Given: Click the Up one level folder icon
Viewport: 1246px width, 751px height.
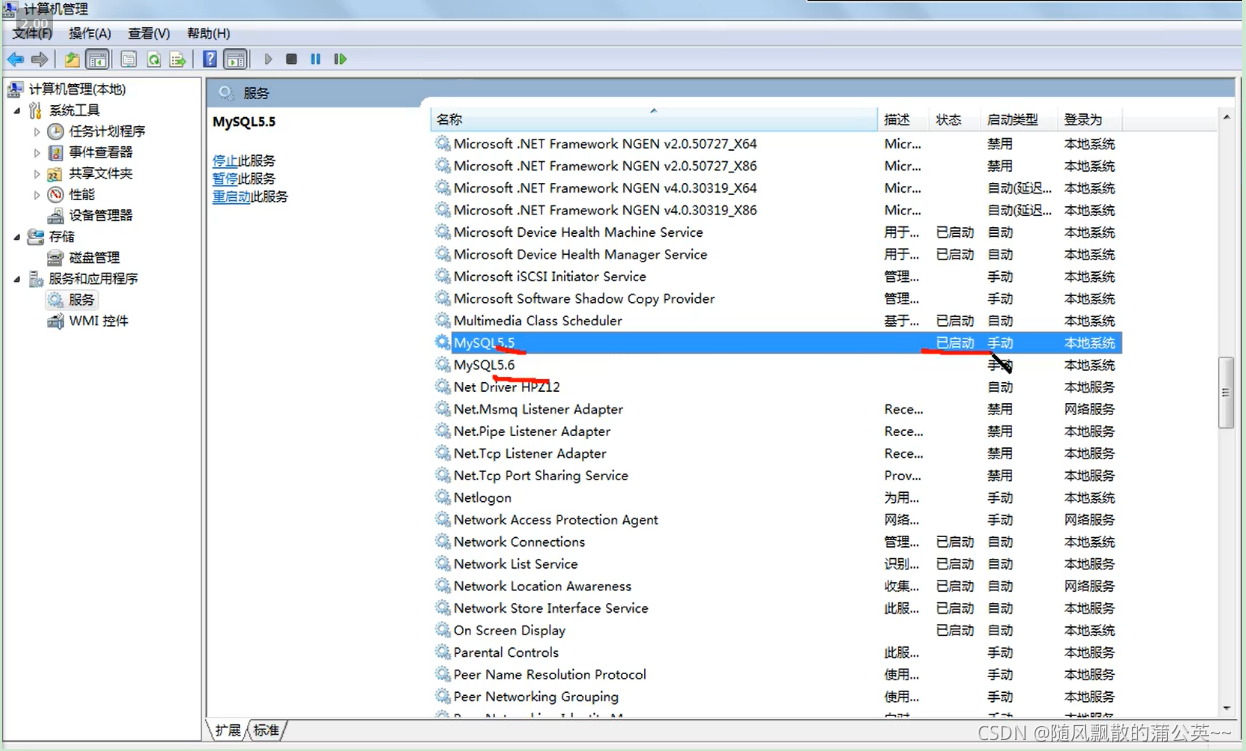Looking at the screenshot, I should (72, 59).
